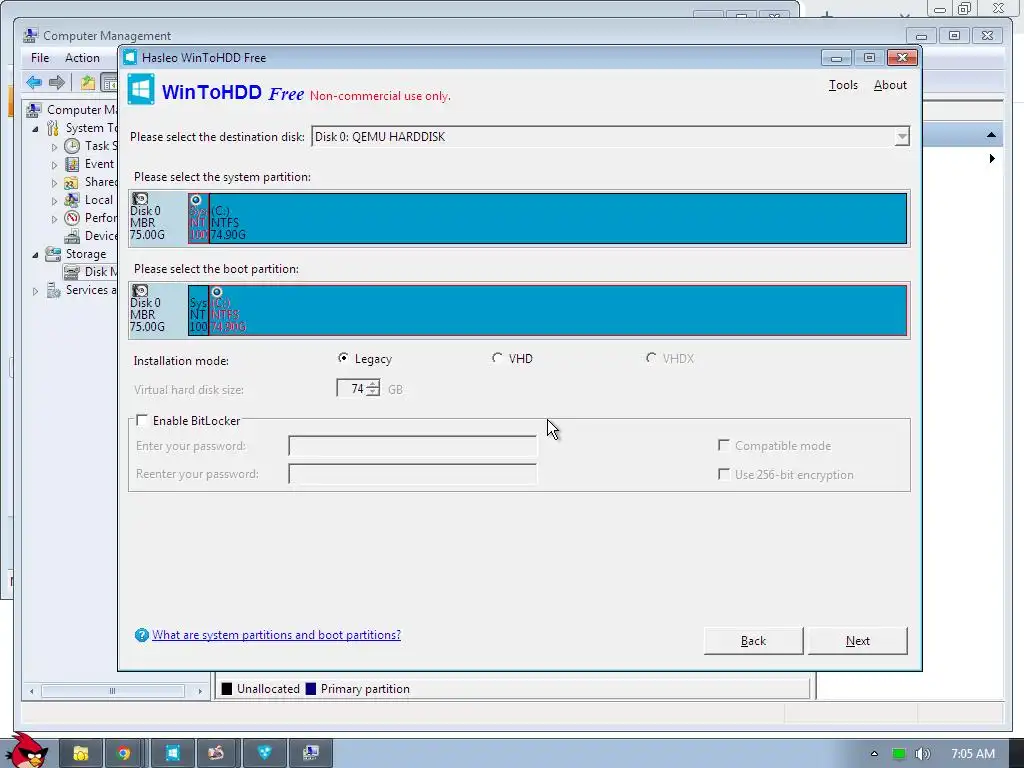Tick Use 256-bit encryption checkbox
This screenshot has height=768, width=1024.
point(724,474)
